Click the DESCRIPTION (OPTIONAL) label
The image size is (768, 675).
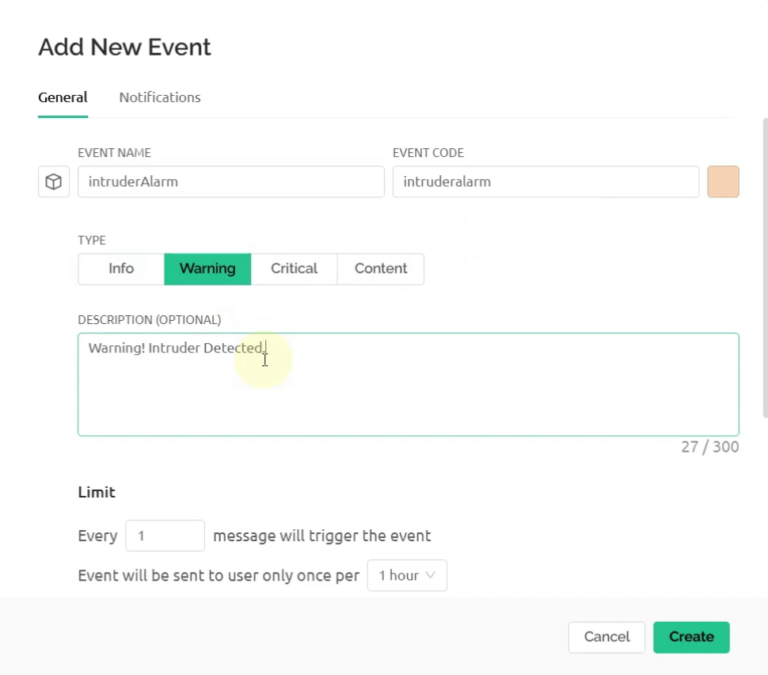coord(149,320)
